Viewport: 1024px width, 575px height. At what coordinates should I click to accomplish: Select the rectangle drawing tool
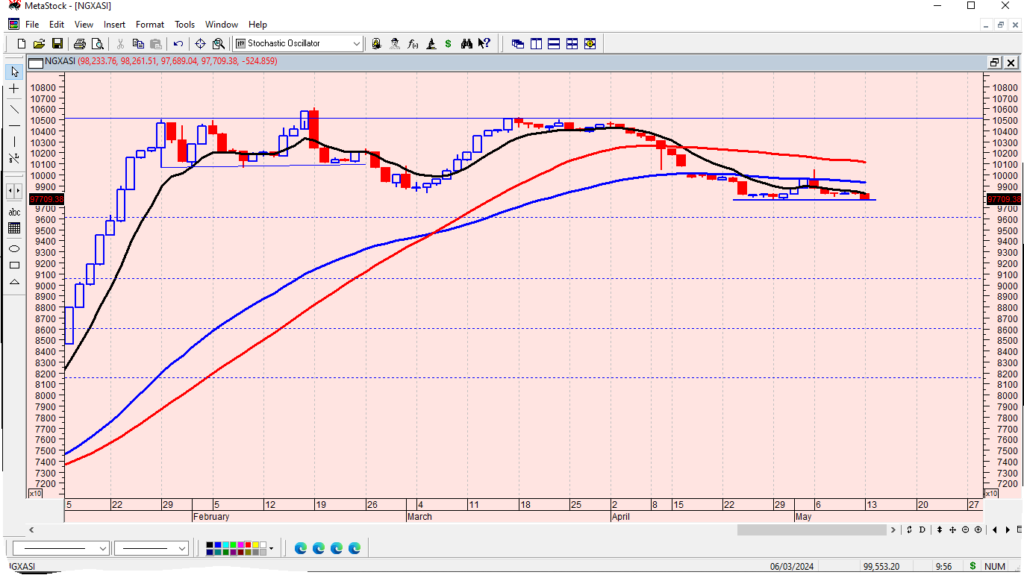(x=14, y=265)
